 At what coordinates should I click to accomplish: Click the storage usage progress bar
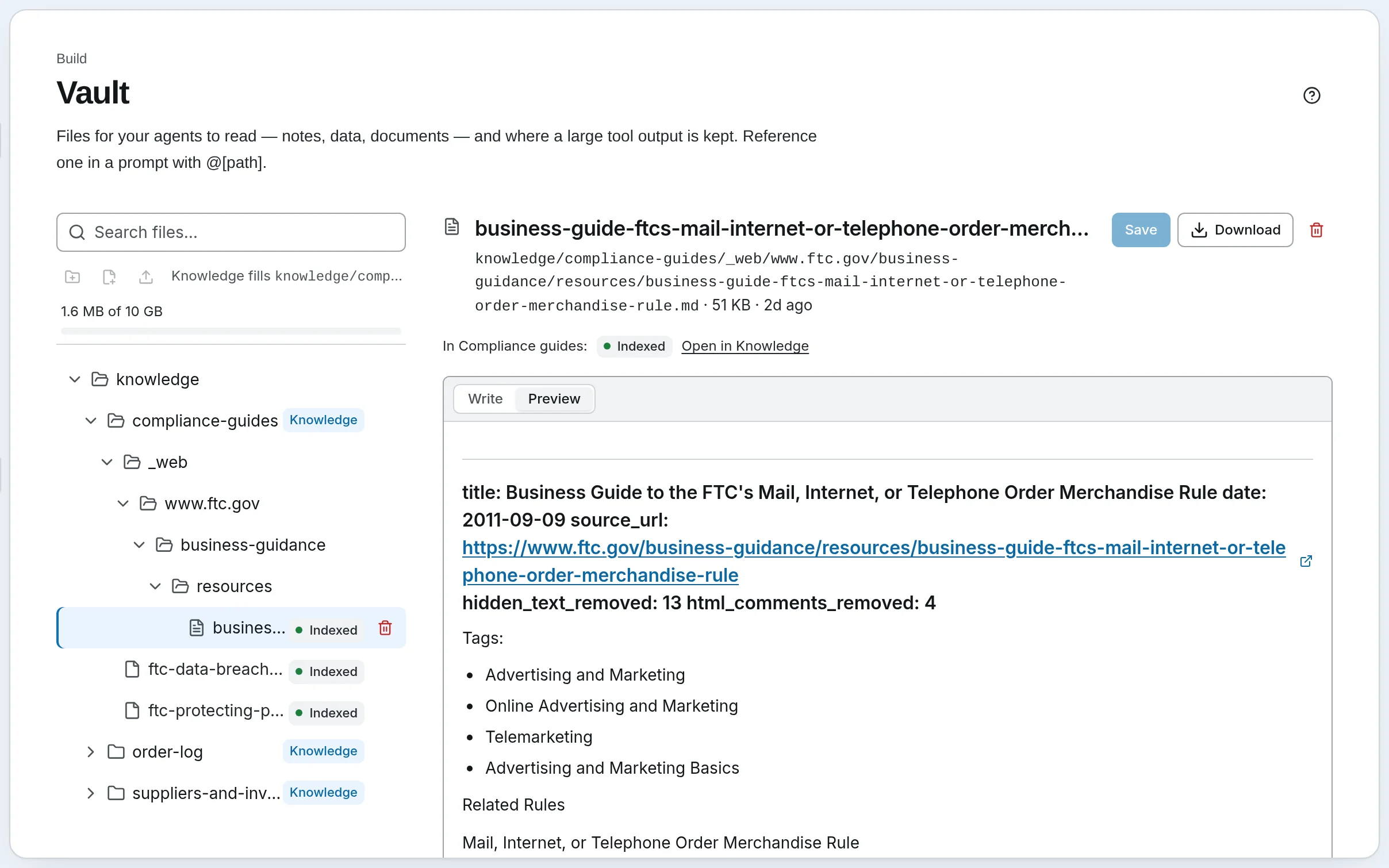click(231, 331)
